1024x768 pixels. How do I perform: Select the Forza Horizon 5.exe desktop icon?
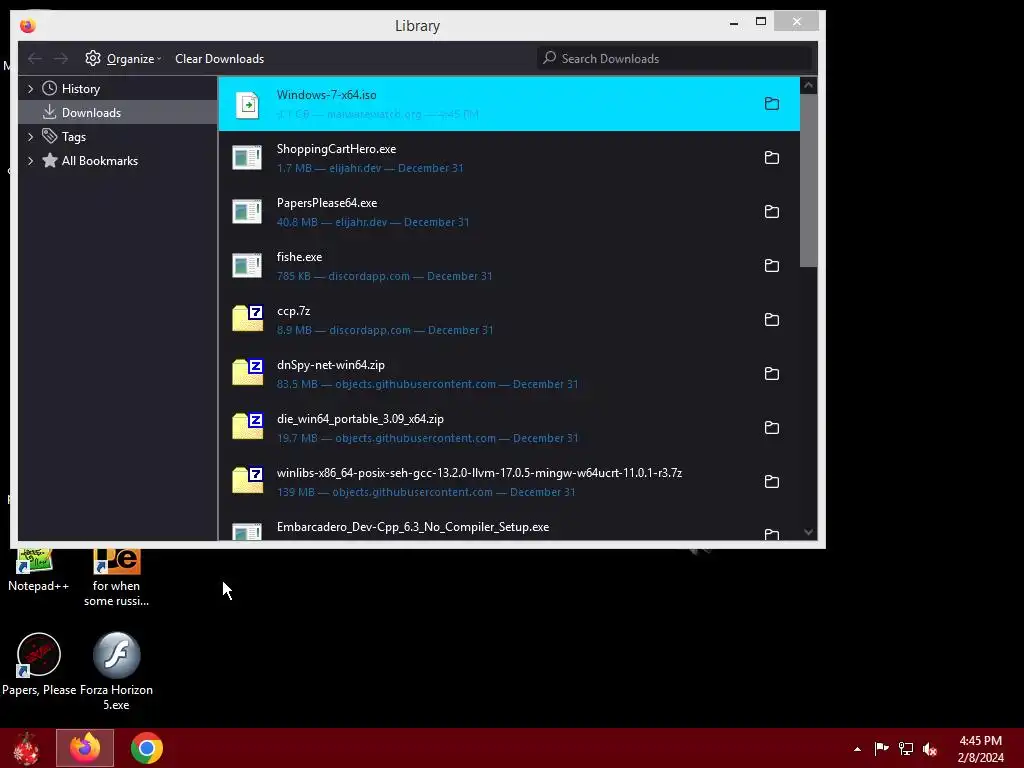[x=116, y=671]
